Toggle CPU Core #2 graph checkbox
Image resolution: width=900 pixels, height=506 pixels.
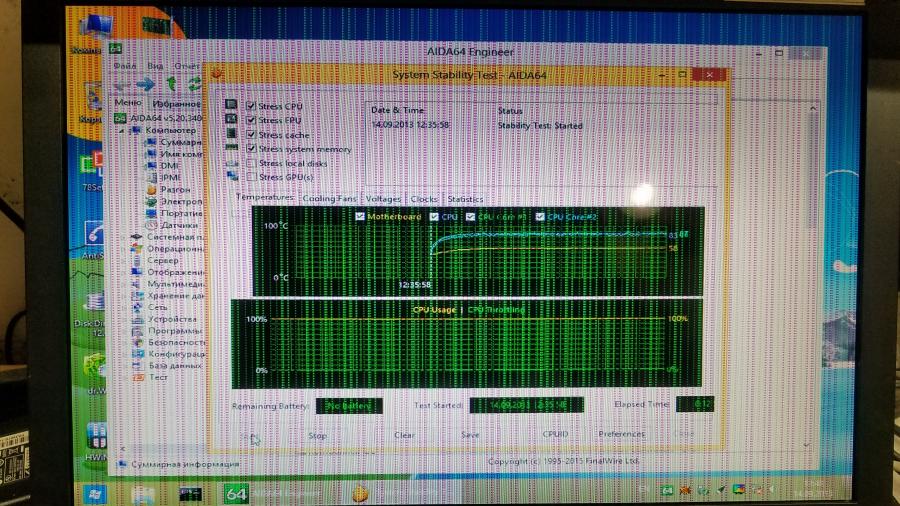540,216
